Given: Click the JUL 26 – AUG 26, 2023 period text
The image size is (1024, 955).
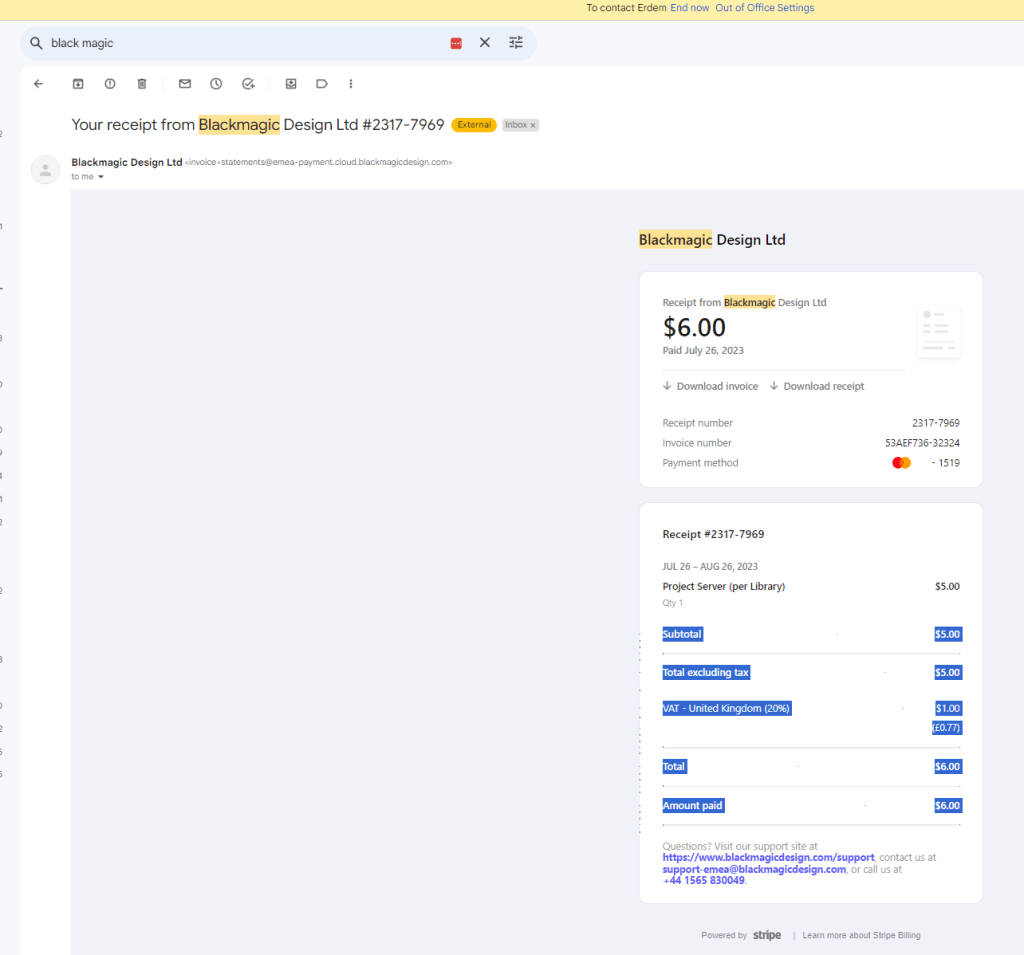Looking at the screenshot, I should [x=710, y=566].
